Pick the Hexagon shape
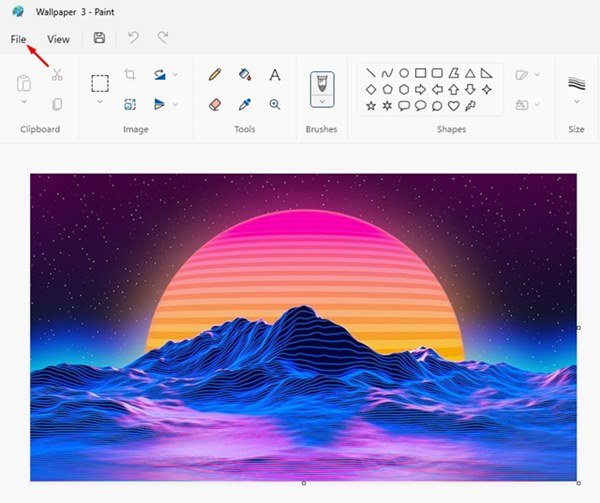Viewport: 600px width, 503px height. click(404, 90)
